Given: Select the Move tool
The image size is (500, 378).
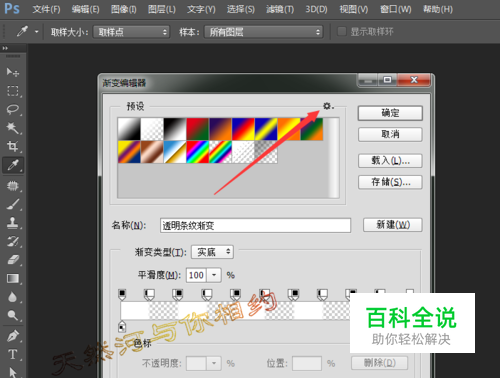Looking at the screenshot, I should click(x=13, y=72).
